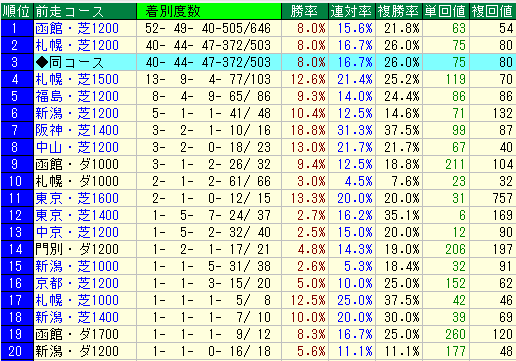The image size is (516, 361).
Task: Select the record 8- 4- 9- 65/ 86
Action: point(211,96)
